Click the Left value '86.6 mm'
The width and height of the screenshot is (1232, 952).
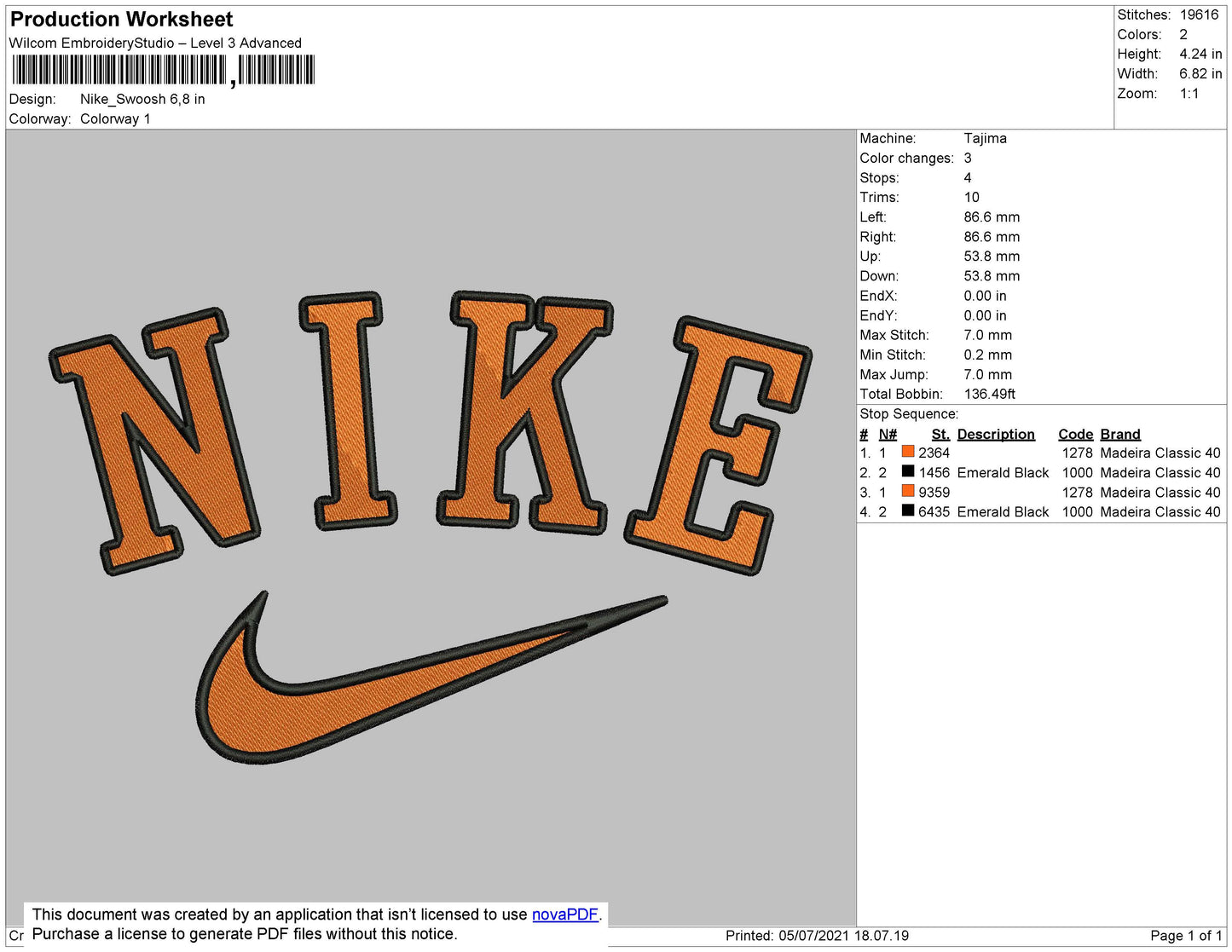992,216
